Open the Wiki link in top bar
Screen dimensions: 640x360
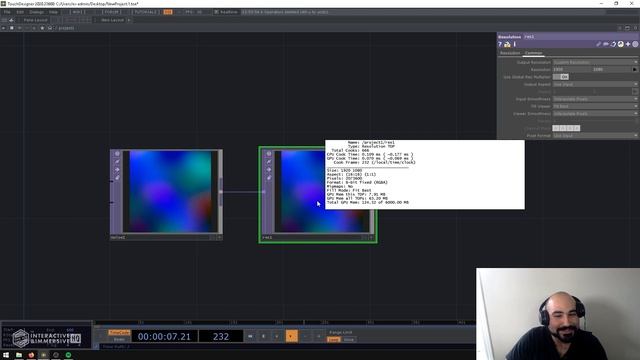(78, 12)
